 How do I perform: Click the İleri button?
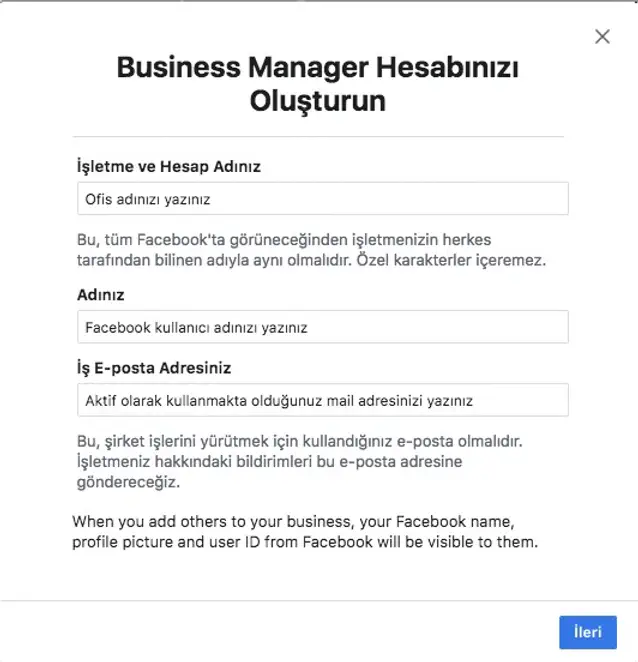(588, 632)
